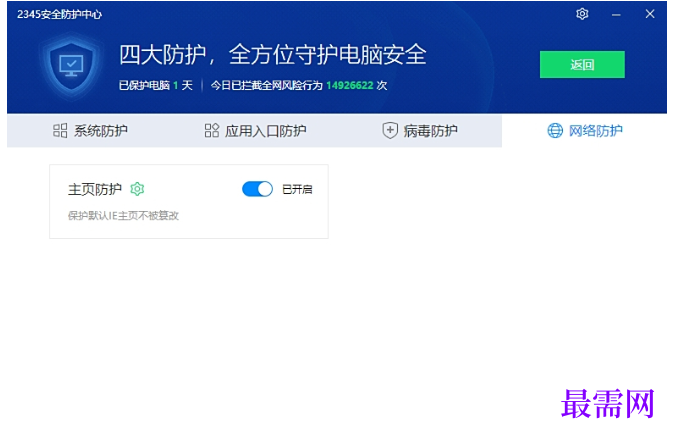Screen dimensions: 673x435
Task: Select the 网络防护 tab
Action: (x=585, y=131)
